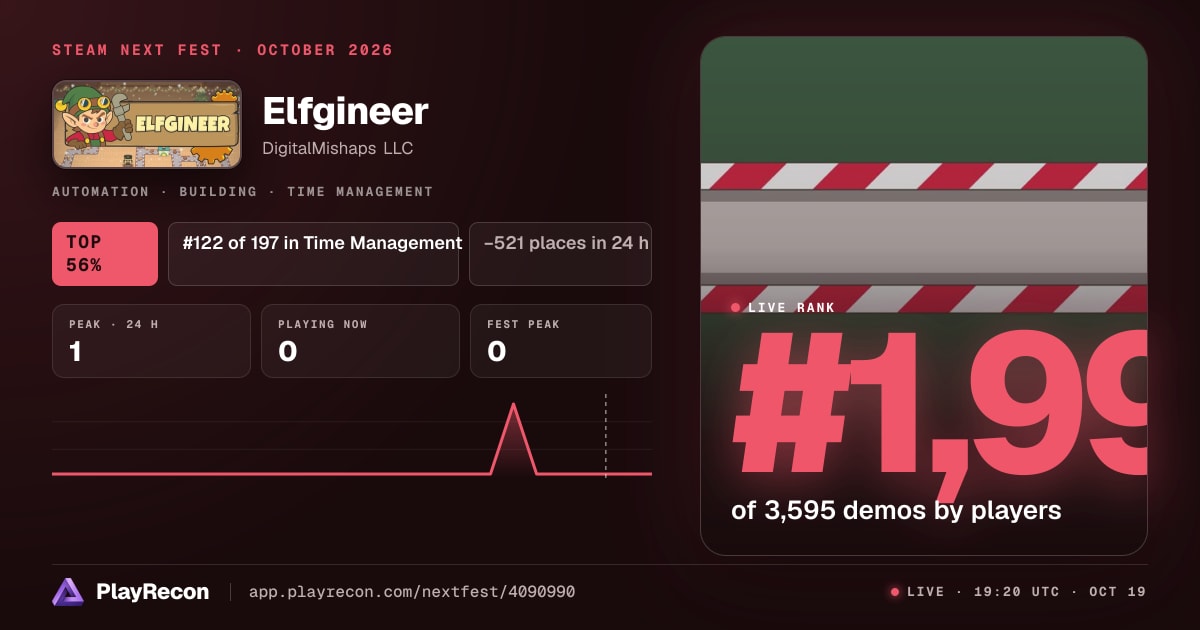Select the PEAK · 24 H stat card

click(151, 341)
